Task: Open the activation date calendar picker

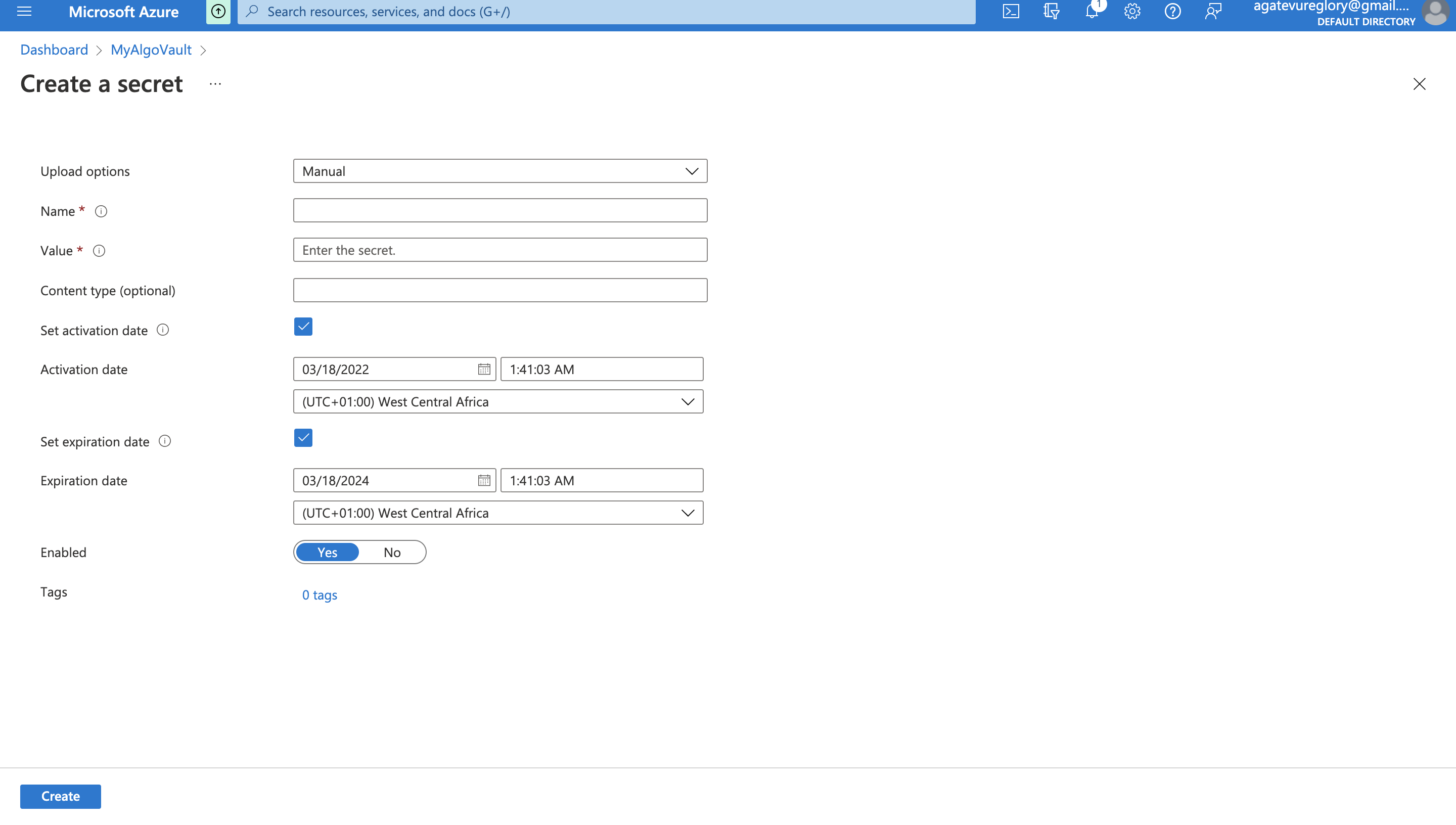Action: [x=483, y=369]
